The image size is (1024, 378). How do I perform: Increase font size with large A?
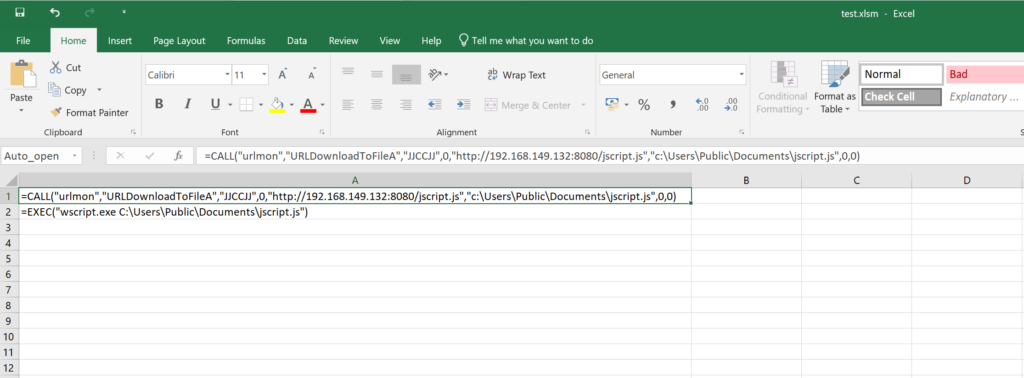tap(283, 74)
